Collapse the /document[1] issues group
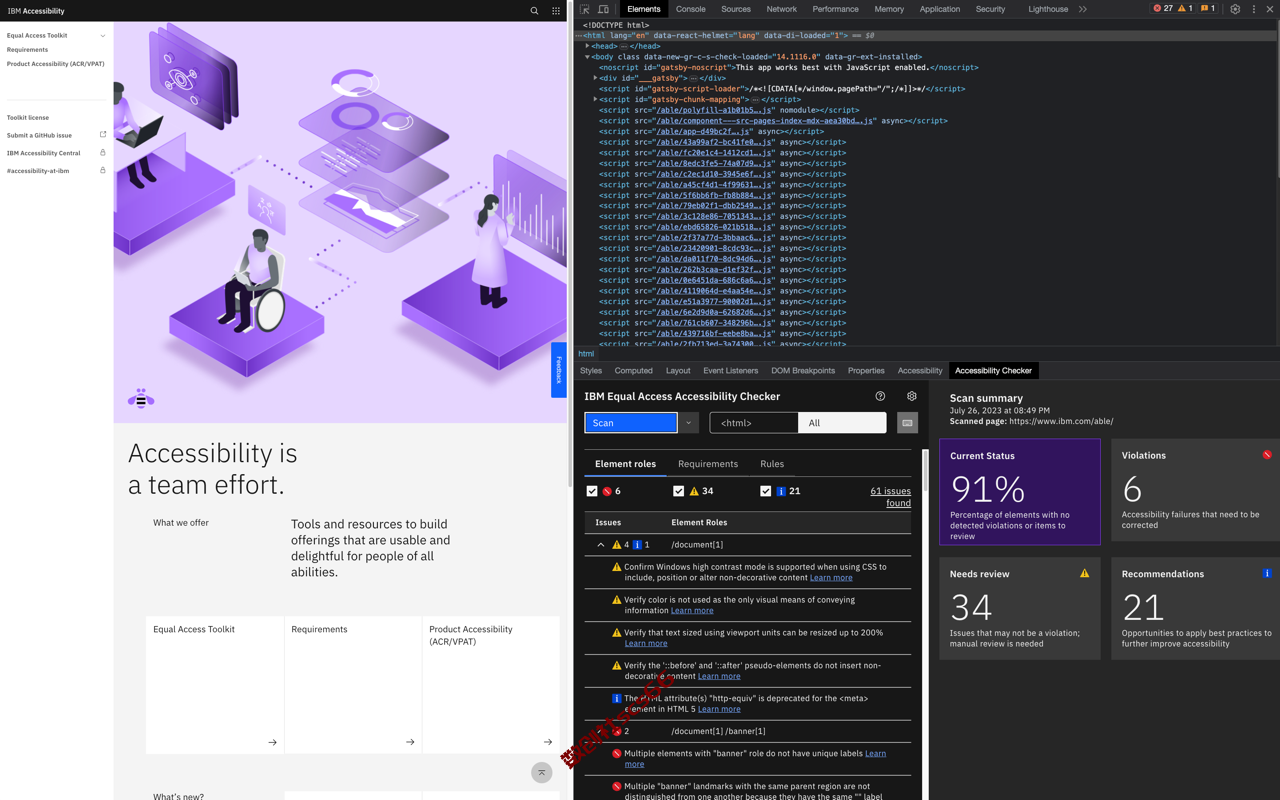The width and height of the screenshot is (1280, 800). click(601, 545)
